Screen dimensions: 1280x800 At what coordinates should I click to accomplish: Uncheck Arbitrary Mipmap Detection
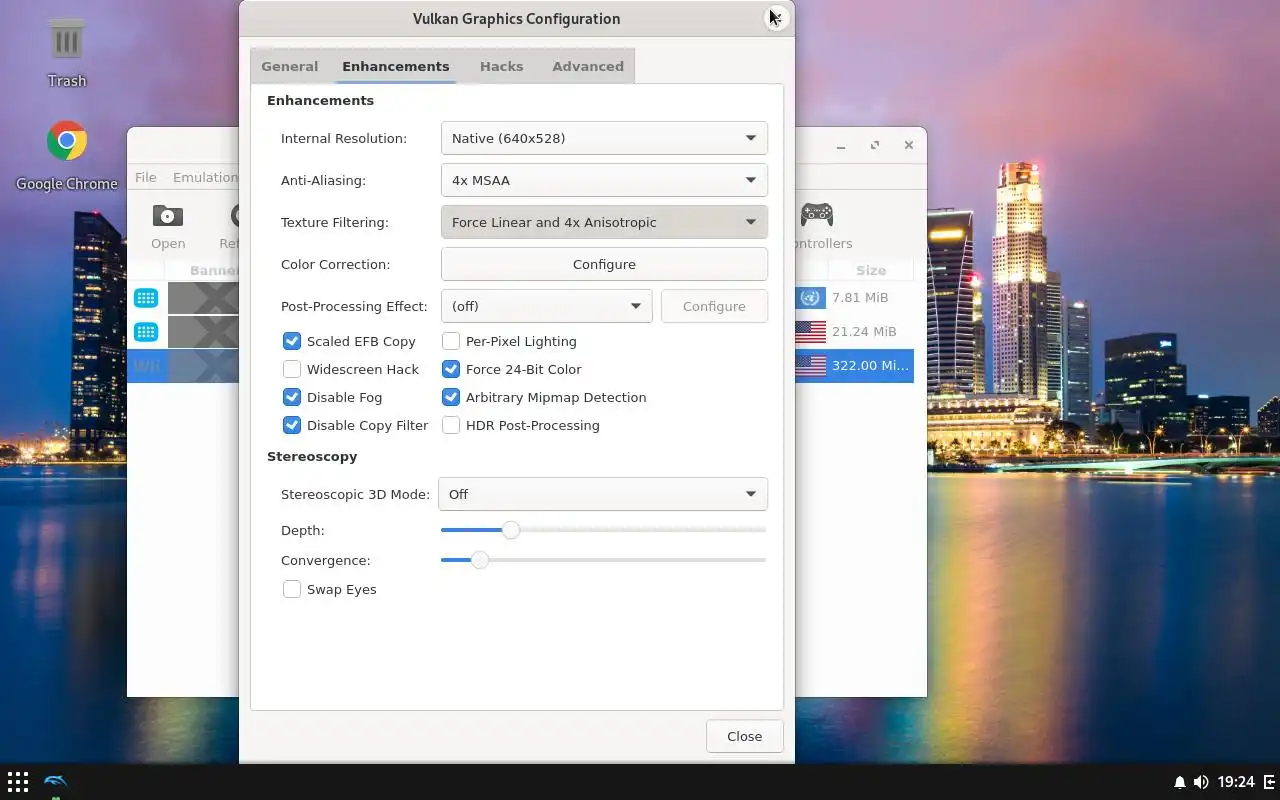450,397
